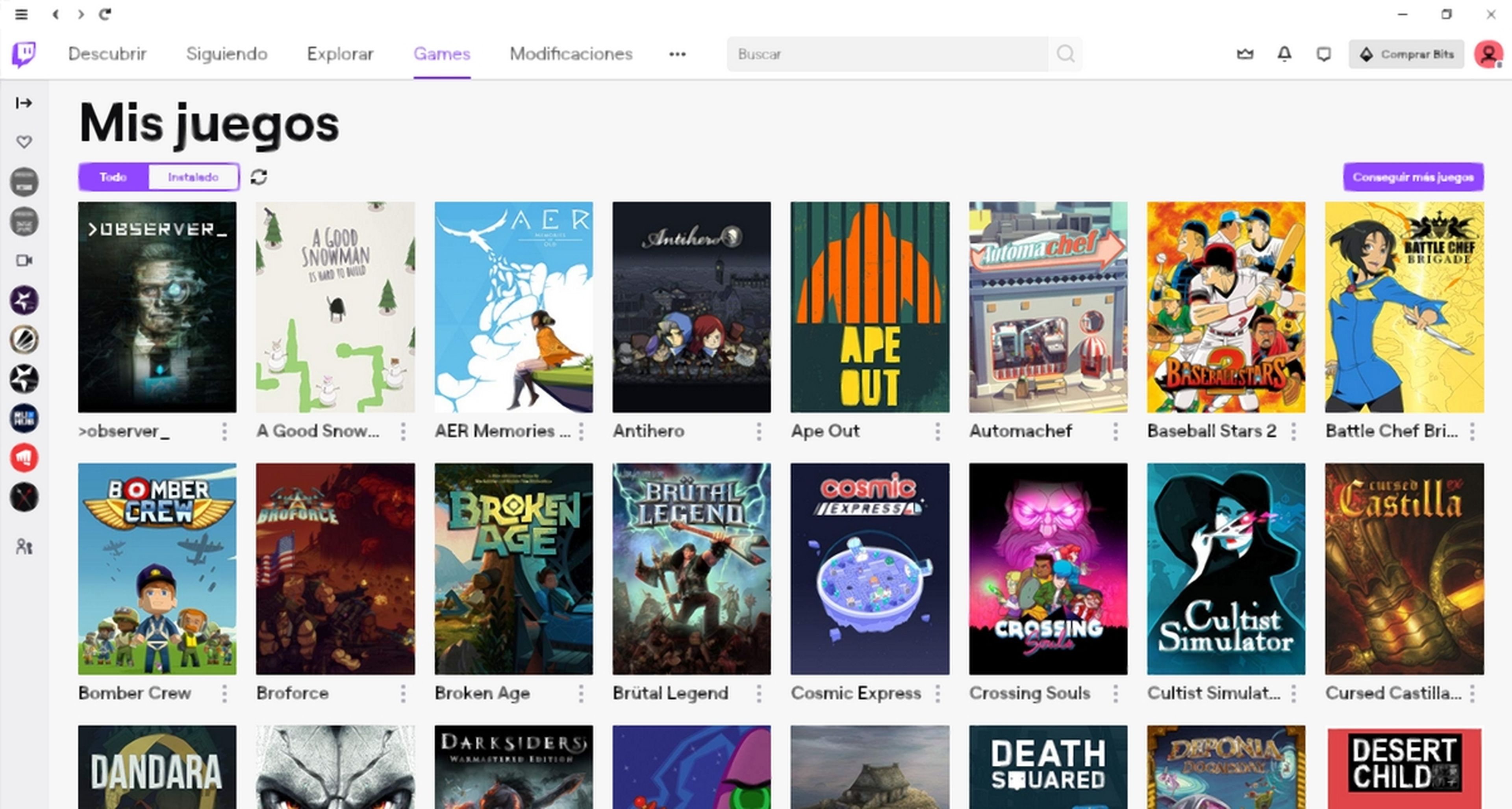Focus the Buscar search field
The width and height of the screenshot is (1512, 809).
tap(888, 54)
